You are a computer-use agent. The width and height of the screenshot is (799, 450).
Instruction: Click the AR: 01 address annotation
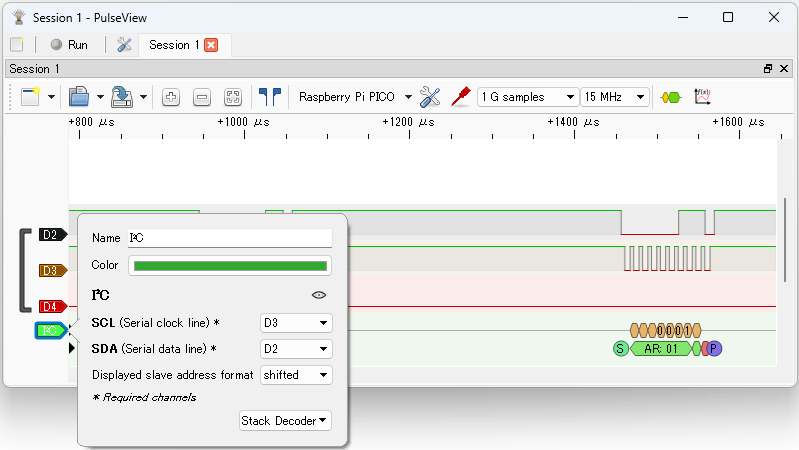click(x=661, y=349)
